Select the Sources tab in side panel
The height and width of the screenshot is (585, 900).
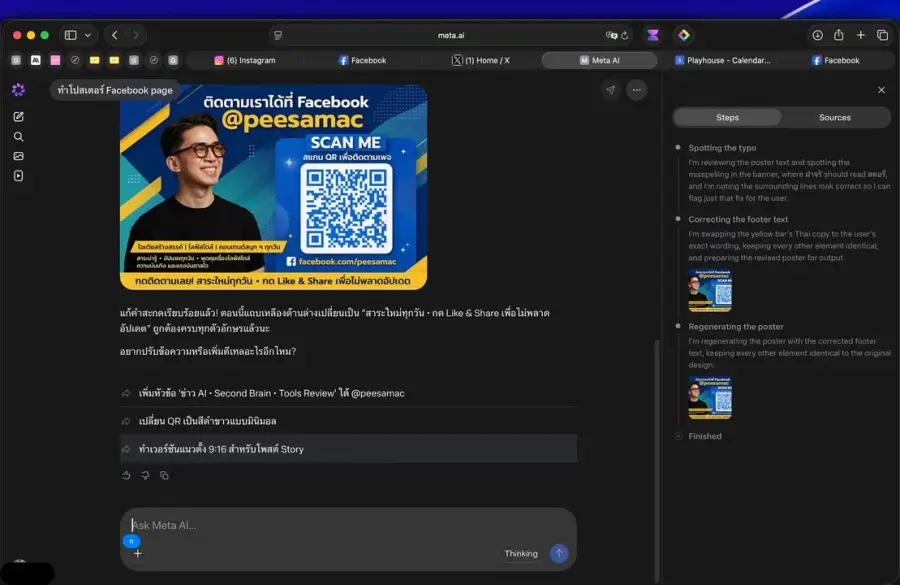click(835, 118)
